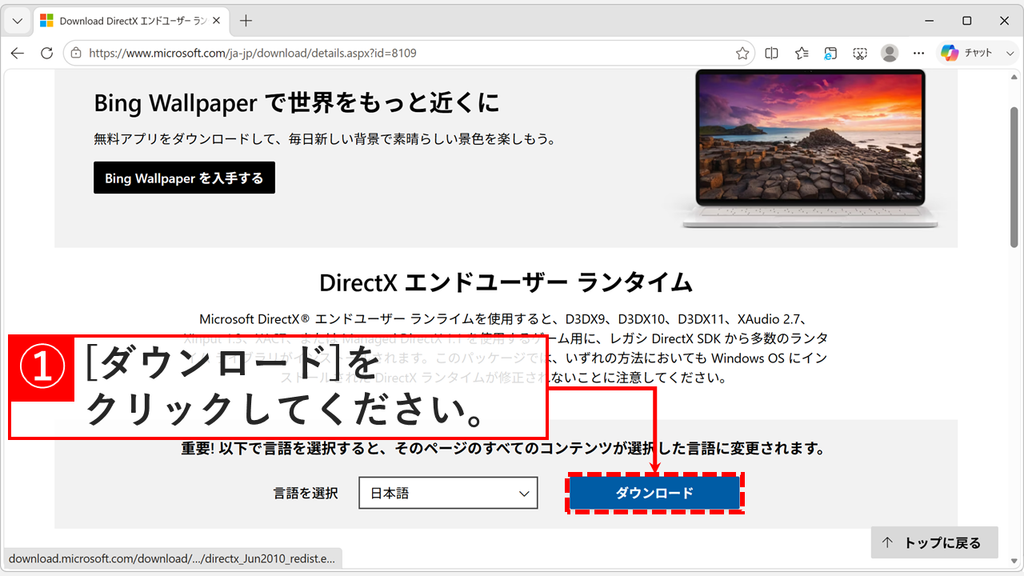Expand chevron beside Copilot chat
Image resolution: width=1024 pixels, height=576 pixels.
pyautogui.click(x=1010, y=53)
